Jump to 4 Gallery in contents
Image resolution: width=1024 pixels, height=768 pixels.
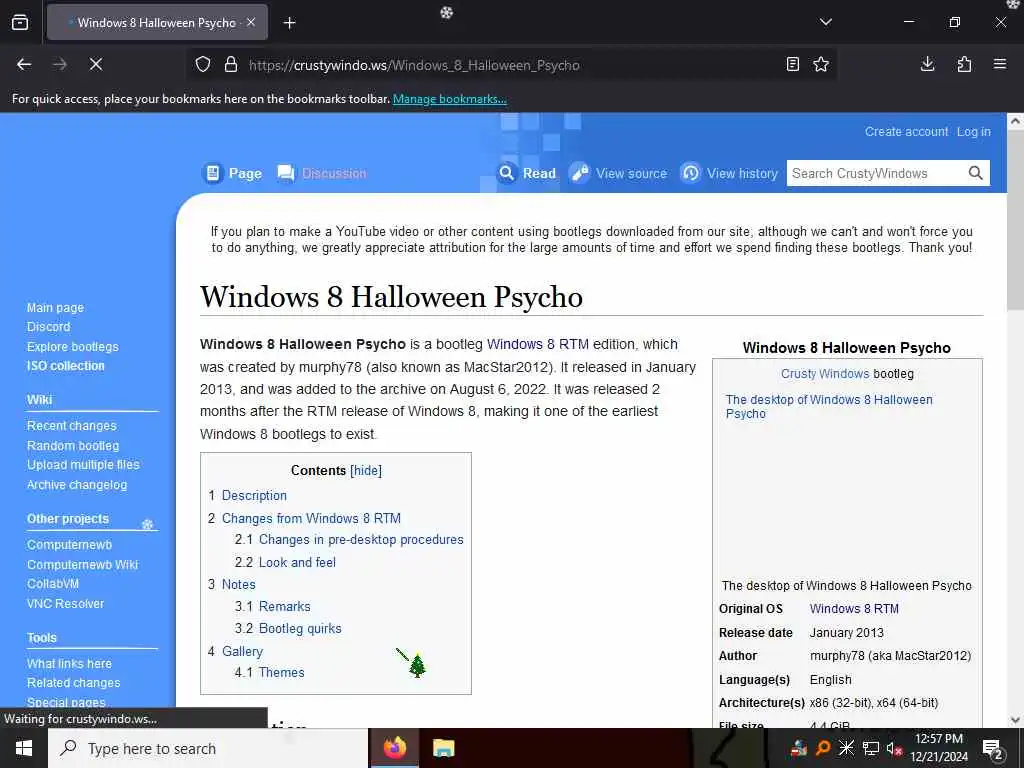(x=236, y=651)
